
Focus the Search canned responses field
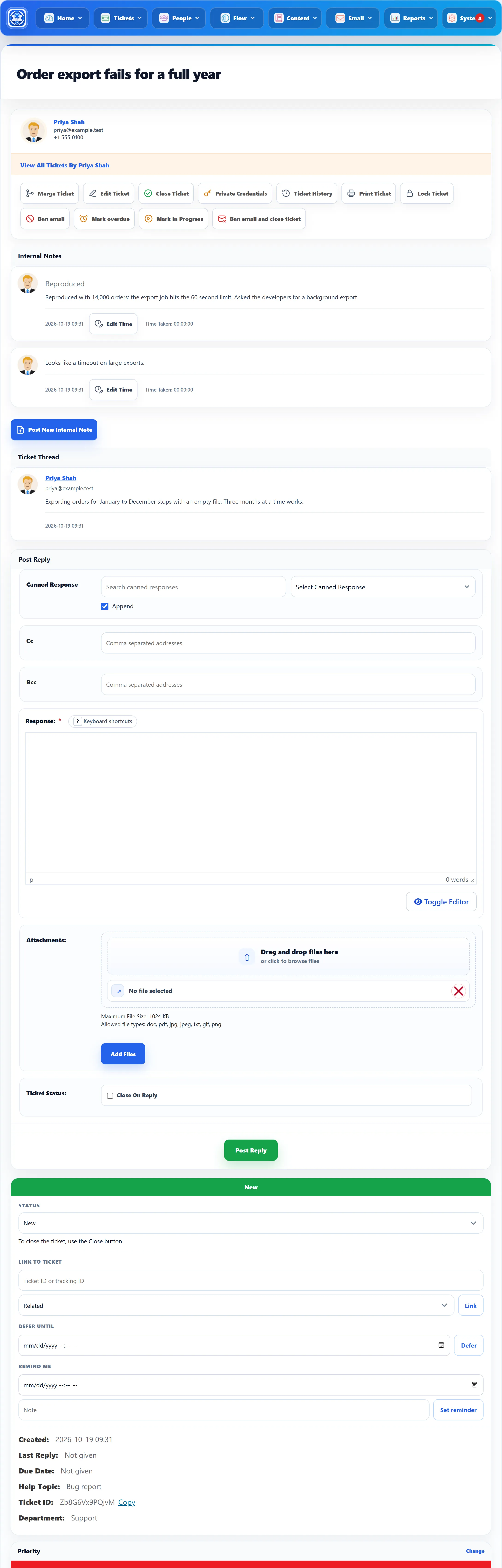click(x=193, y=587)
